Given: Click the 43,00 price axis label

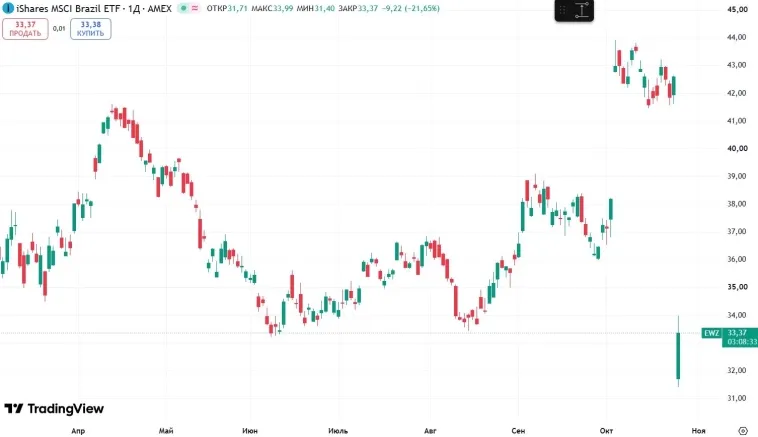Looking at the screenshot, I should click(x=737, y=65).
